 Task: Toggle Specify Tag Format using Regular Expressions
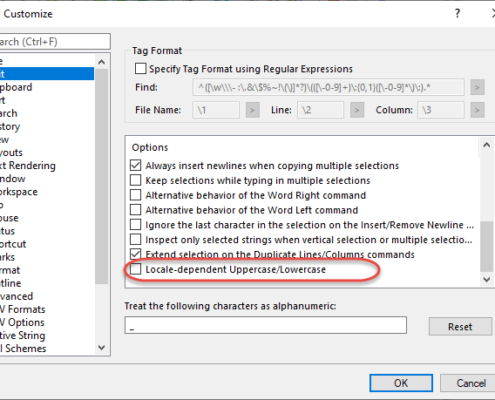[x=140, y=69]
